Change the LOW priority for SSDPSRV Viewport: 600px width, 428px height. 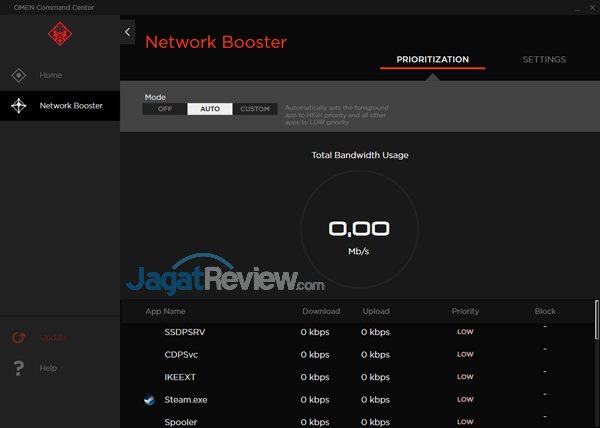(465, 332)
